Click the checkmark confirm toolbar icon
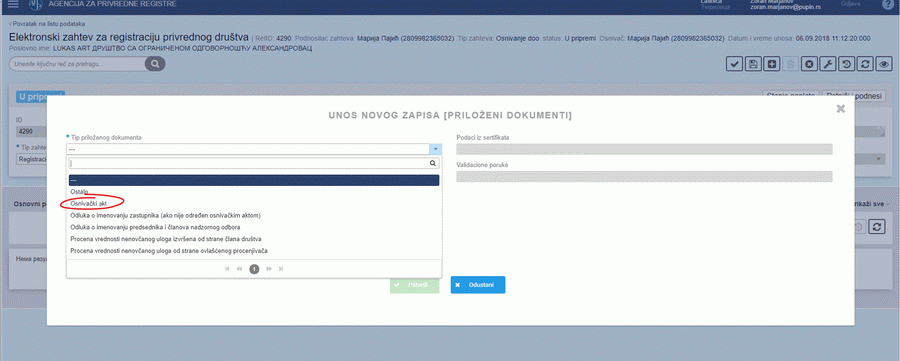The height and width of the screenshot is (361, 900). [x=735, y=64]
